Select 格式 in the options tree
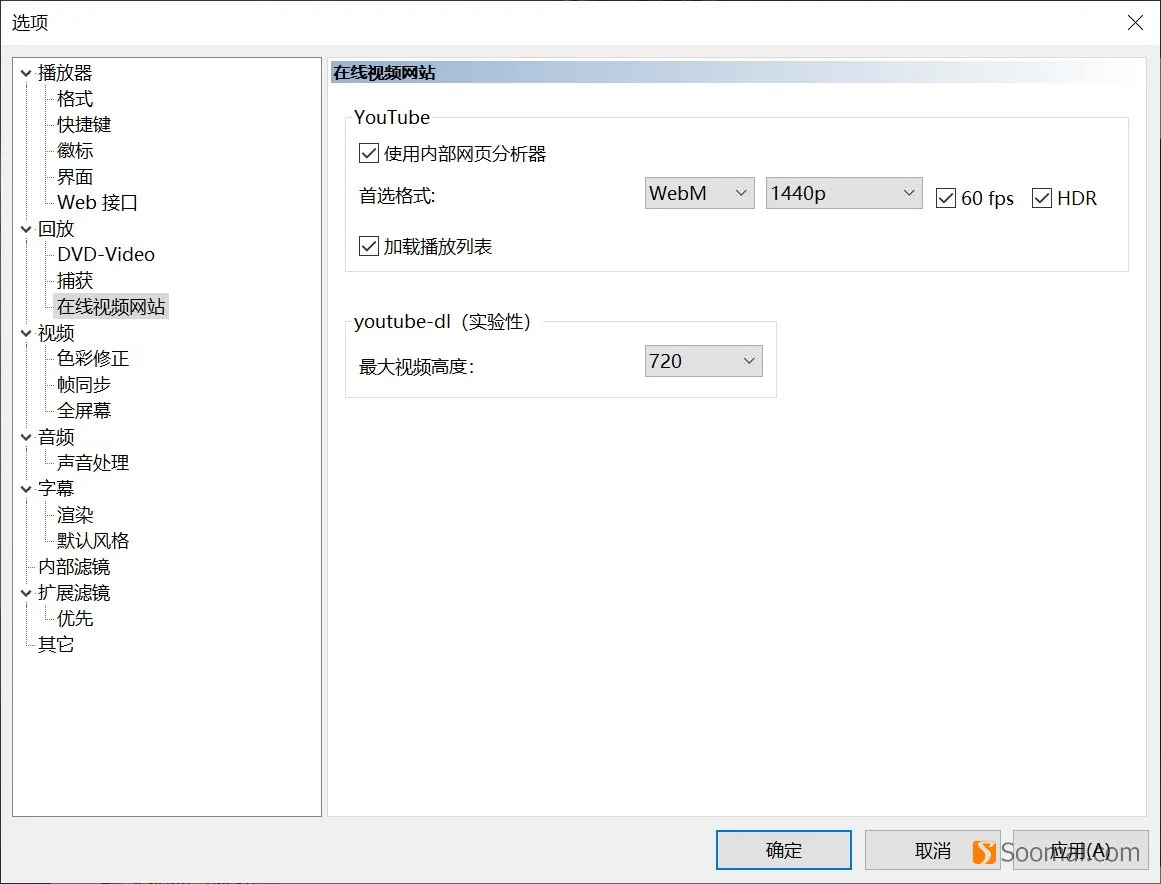Image resolution: width=1161 pixels, height=884 pixels. pyautogui.click(x=75, y=98)
